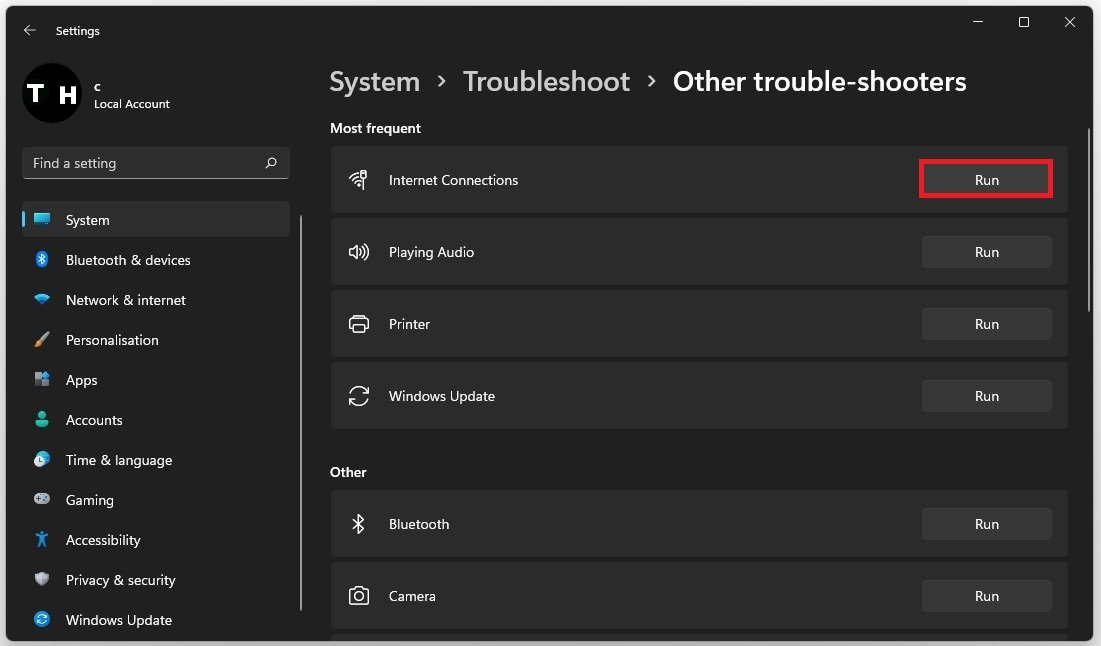Open the Apps settings section
The width and height of the screenshot is (1101, 646).
[82, 380]
